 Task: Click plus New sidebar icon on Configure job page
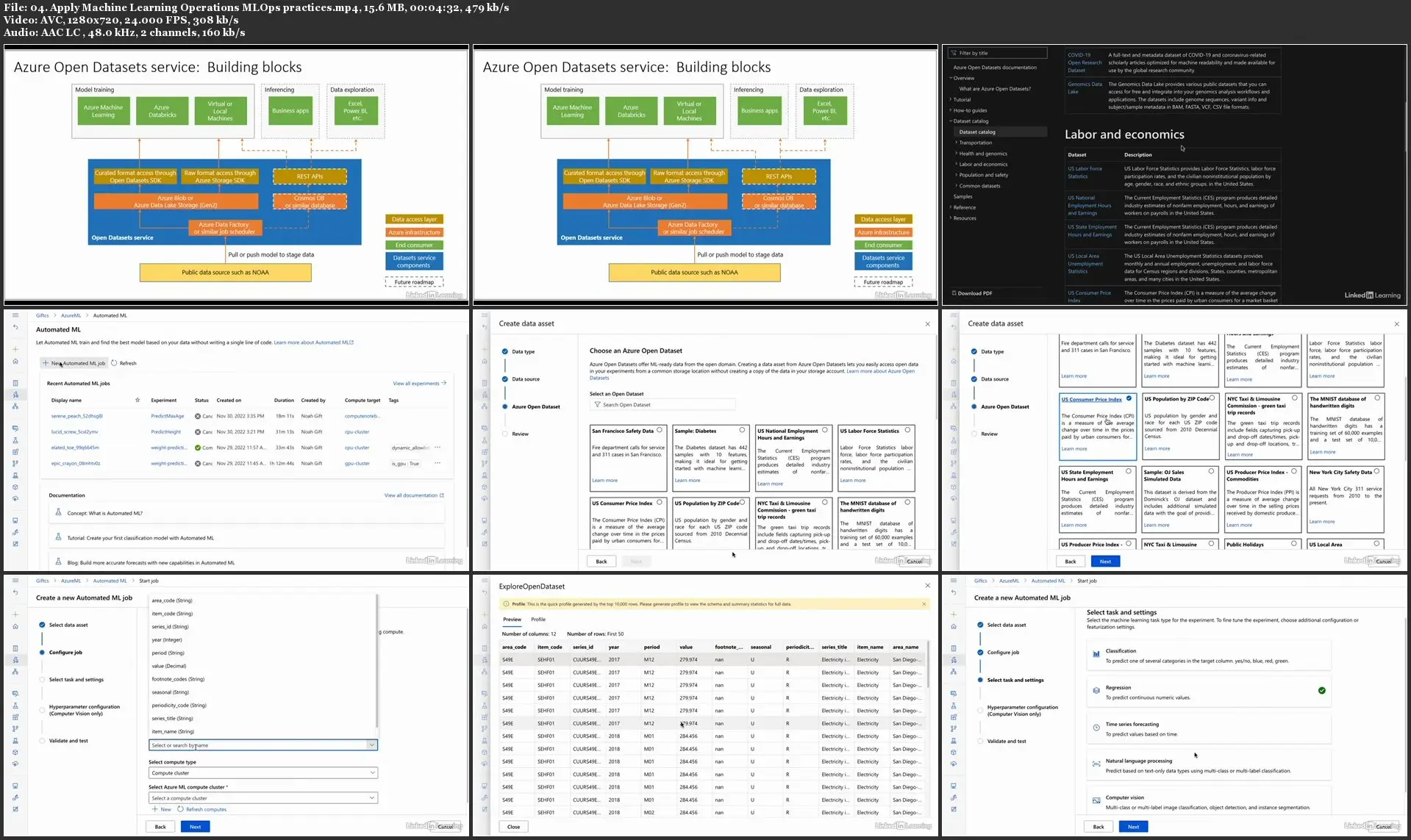click(x=15, y=614)
